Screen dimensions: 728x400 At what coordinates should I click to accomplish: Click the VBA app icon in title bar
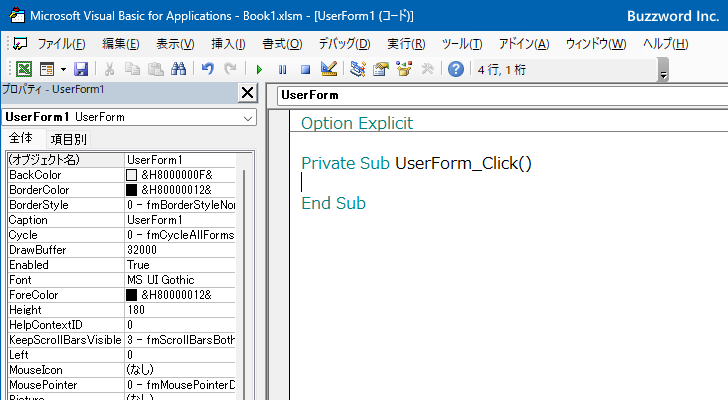pyautogui.click(x=17, y=15)
